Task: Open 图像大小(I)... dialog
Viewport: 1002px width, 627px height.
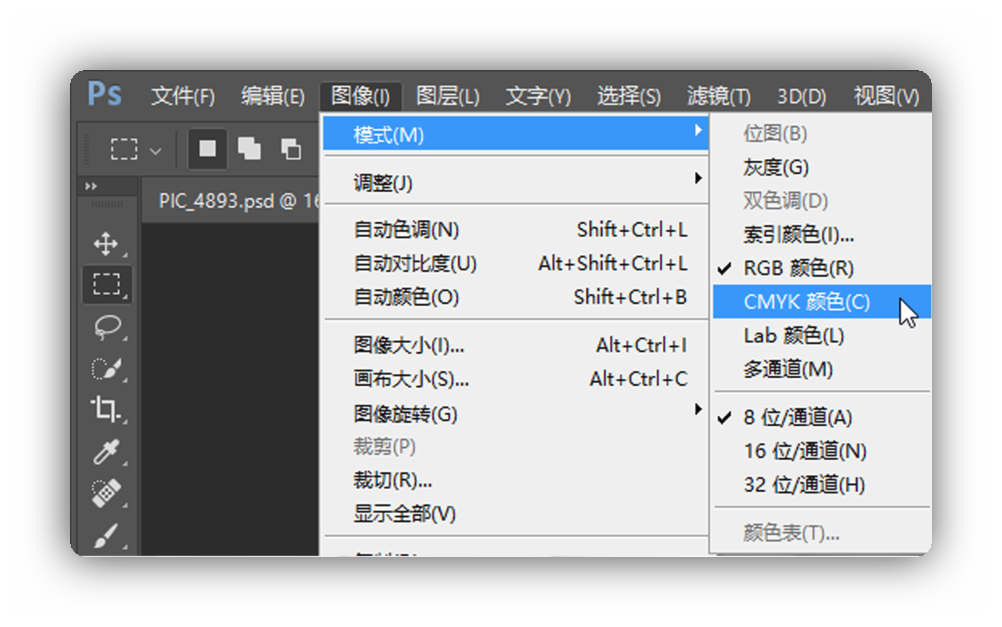Action: coord(516,345)
